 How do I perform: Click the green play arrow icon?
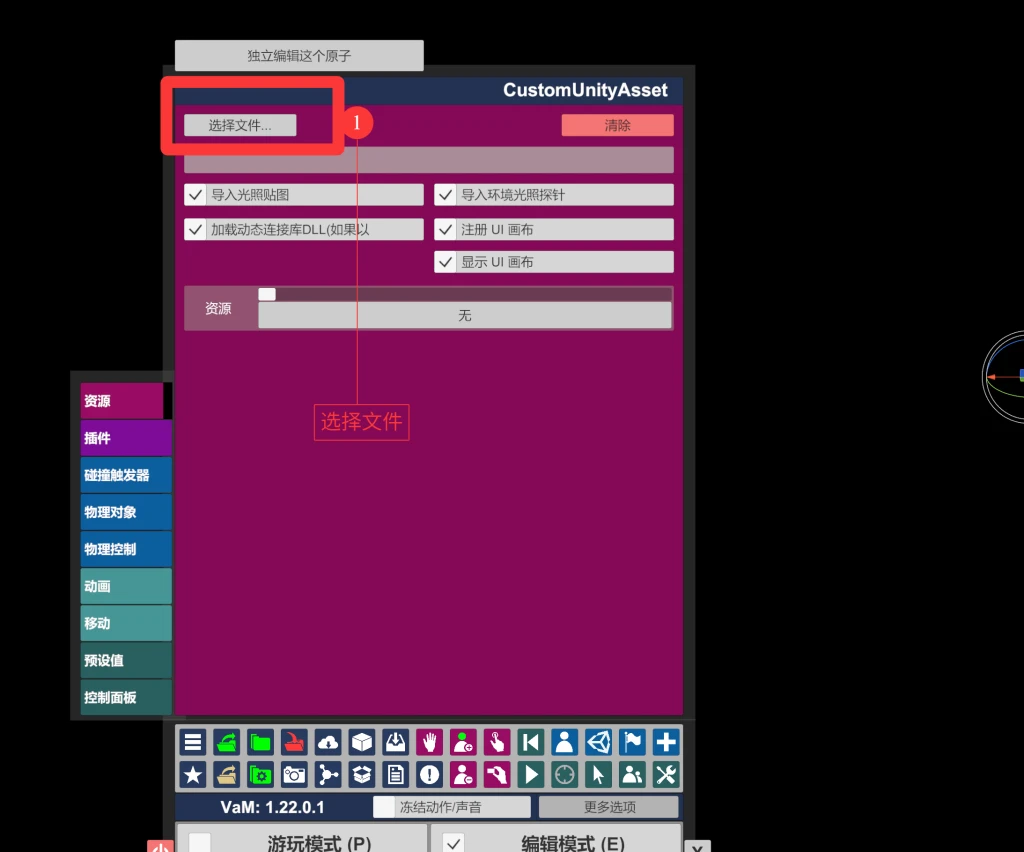pyautogui.click(x=531, y=774)
